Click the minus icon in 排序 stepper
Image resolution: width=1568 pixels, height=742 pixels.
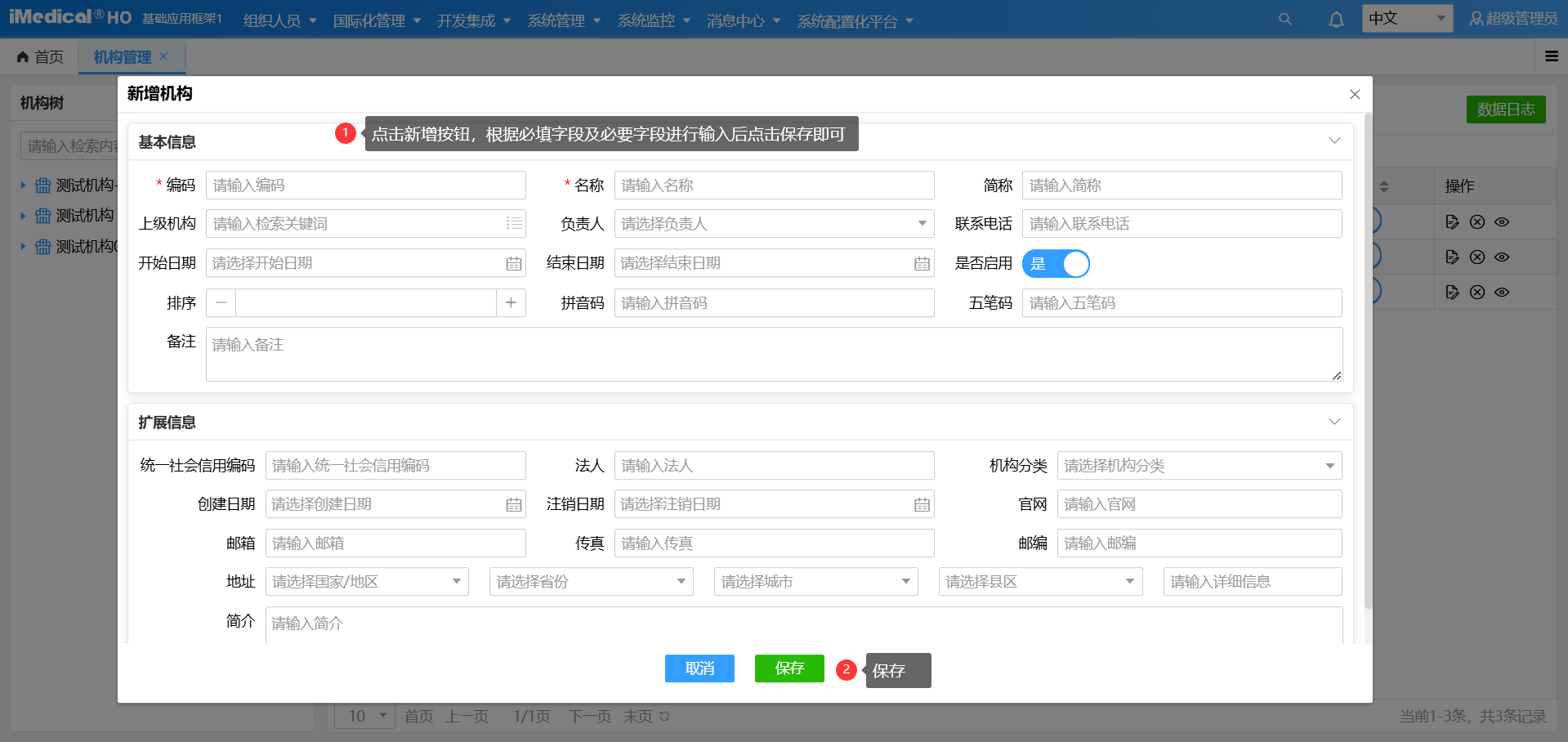coord(221,302)
